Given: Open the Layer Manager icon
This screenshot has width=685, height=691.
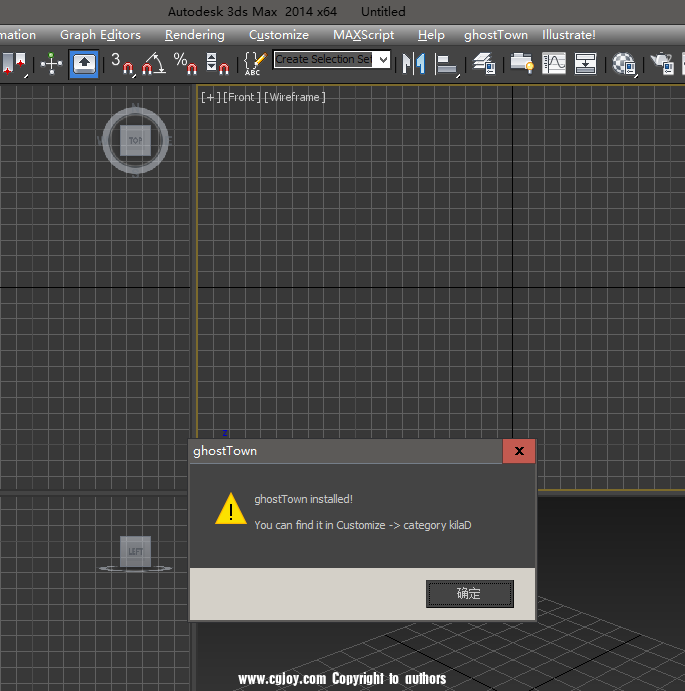Looking at the screenshot, I should coord(484,64).
